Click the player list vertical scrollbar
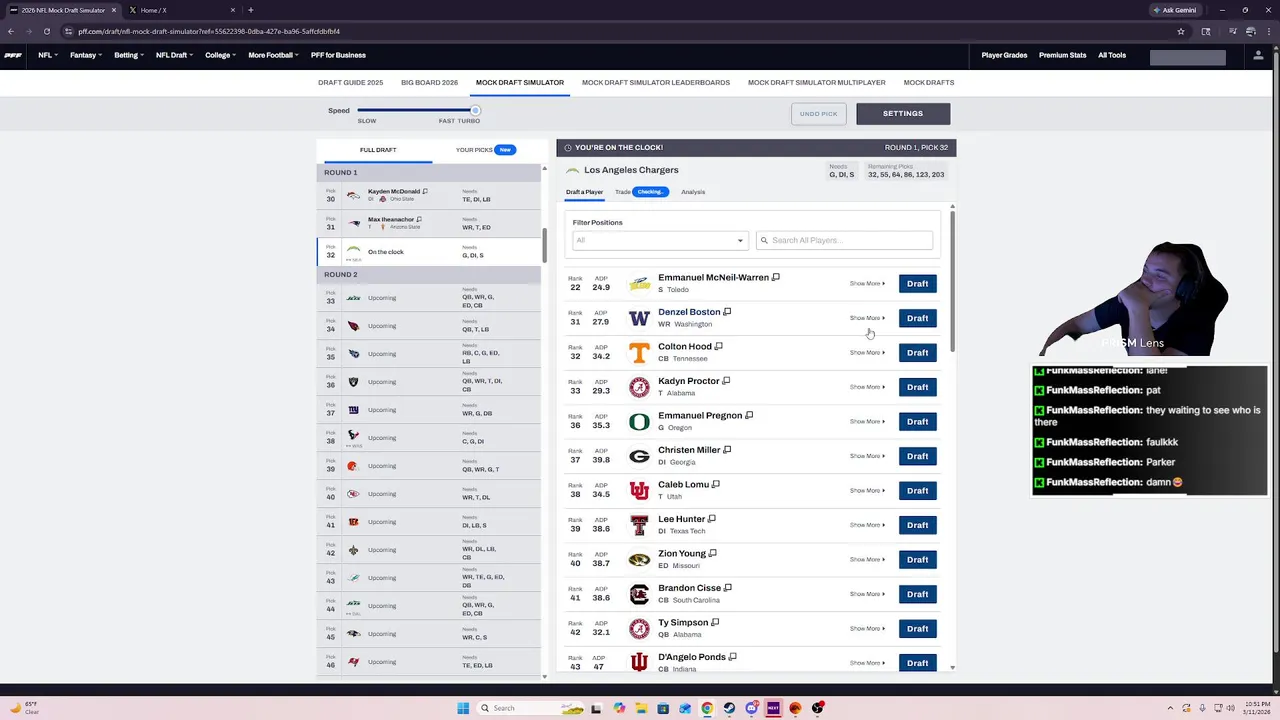Image resolution: width=1280 pixels, height=720 pixels. pos(952,280)
